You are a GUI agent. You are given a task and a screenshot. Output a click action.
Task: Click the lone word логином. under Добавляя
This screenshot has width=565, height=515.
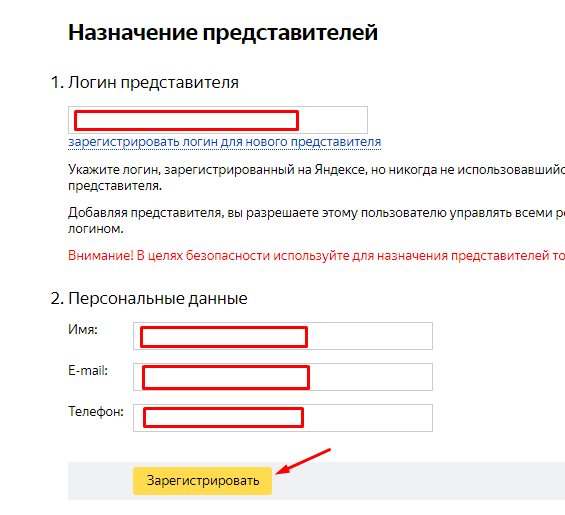tap(96, 229)
